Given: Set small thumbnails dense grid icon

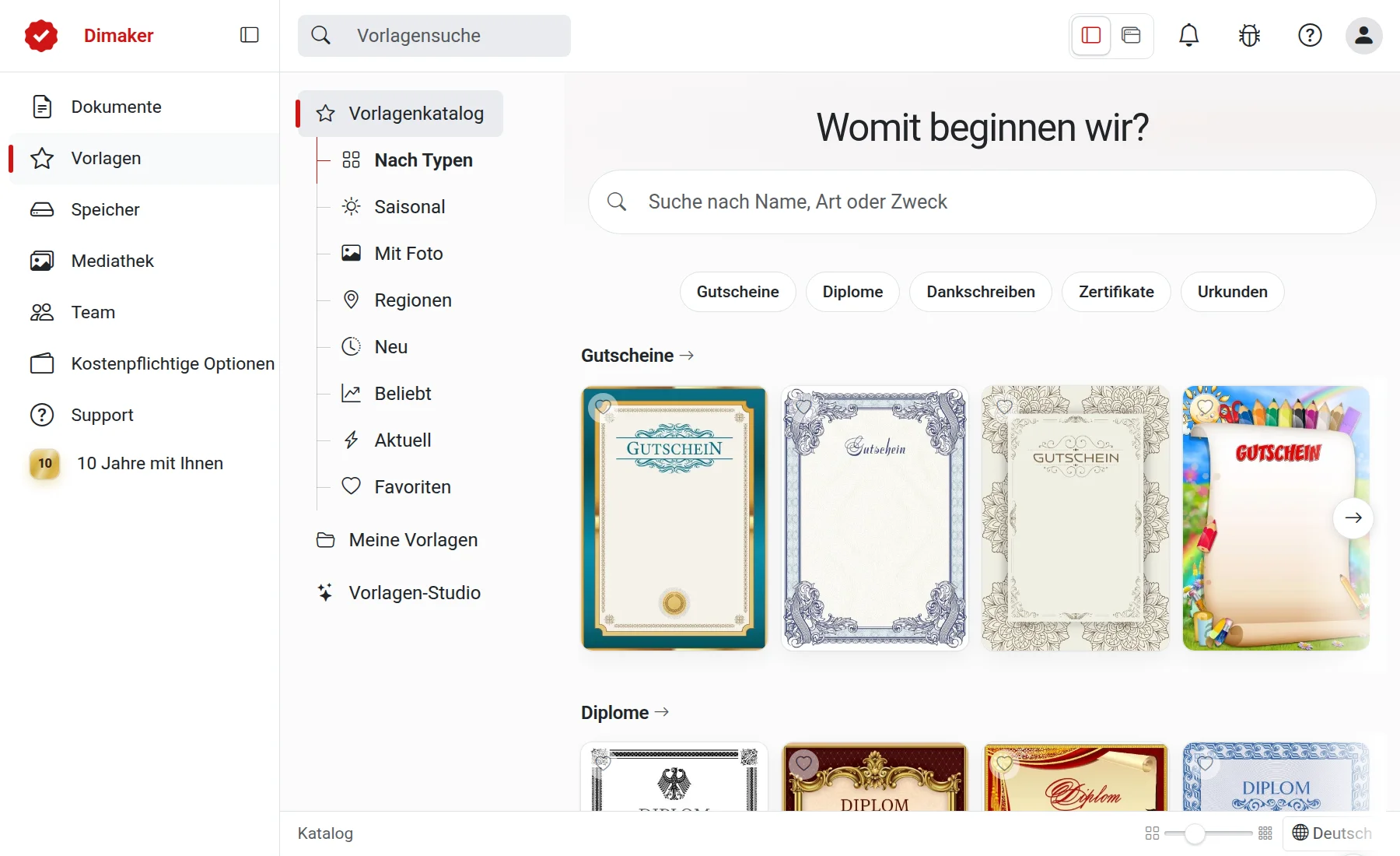Looking at the screenshot, I should pos(1265,833).
